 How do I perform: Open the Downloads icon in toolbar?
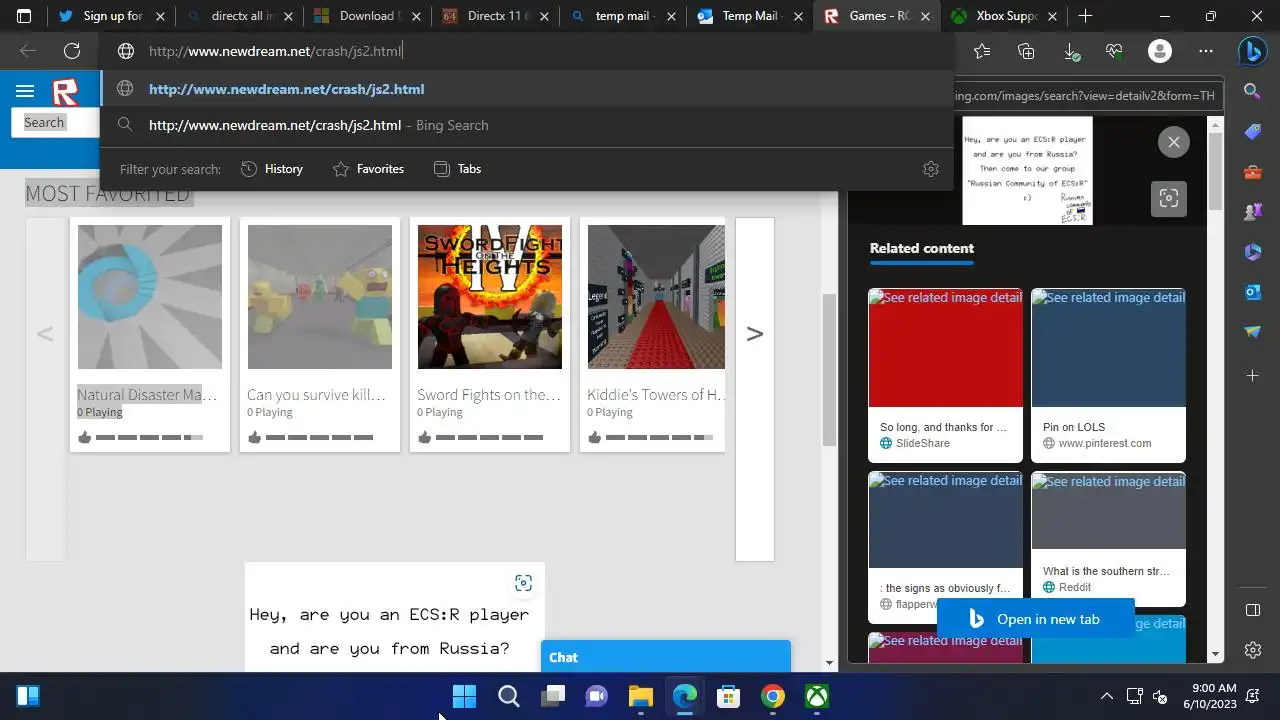pos(1071,51)
